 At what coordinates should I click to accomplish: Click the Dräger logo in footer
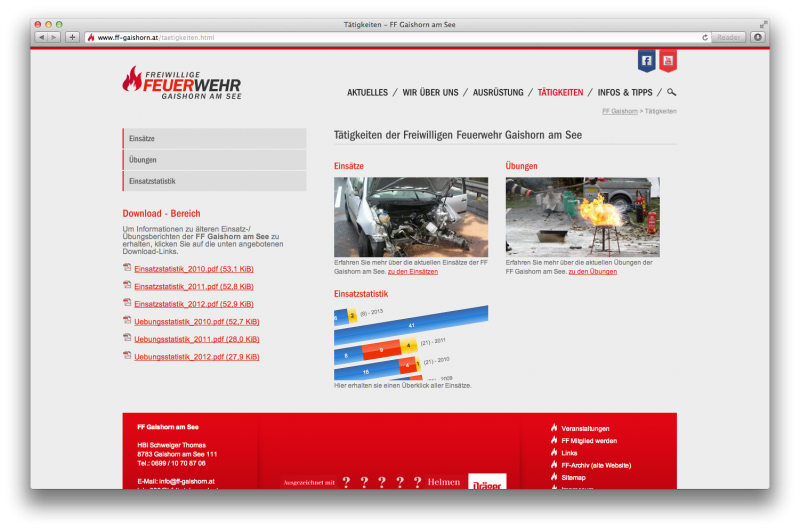(487, 482)
